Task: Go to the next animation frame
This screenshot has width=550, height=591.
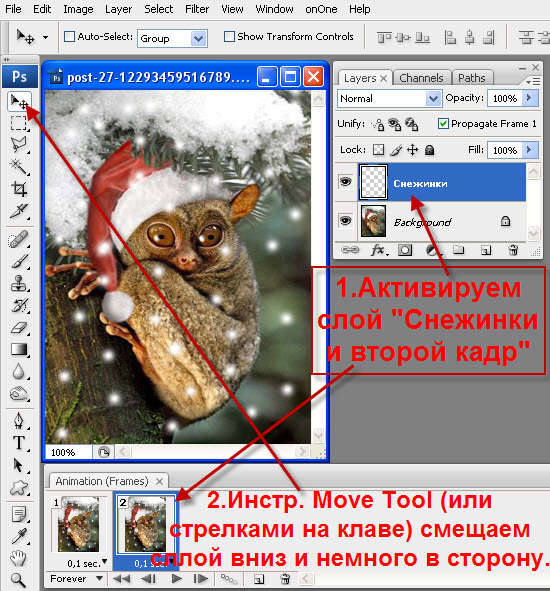Action: pos(201,578)
